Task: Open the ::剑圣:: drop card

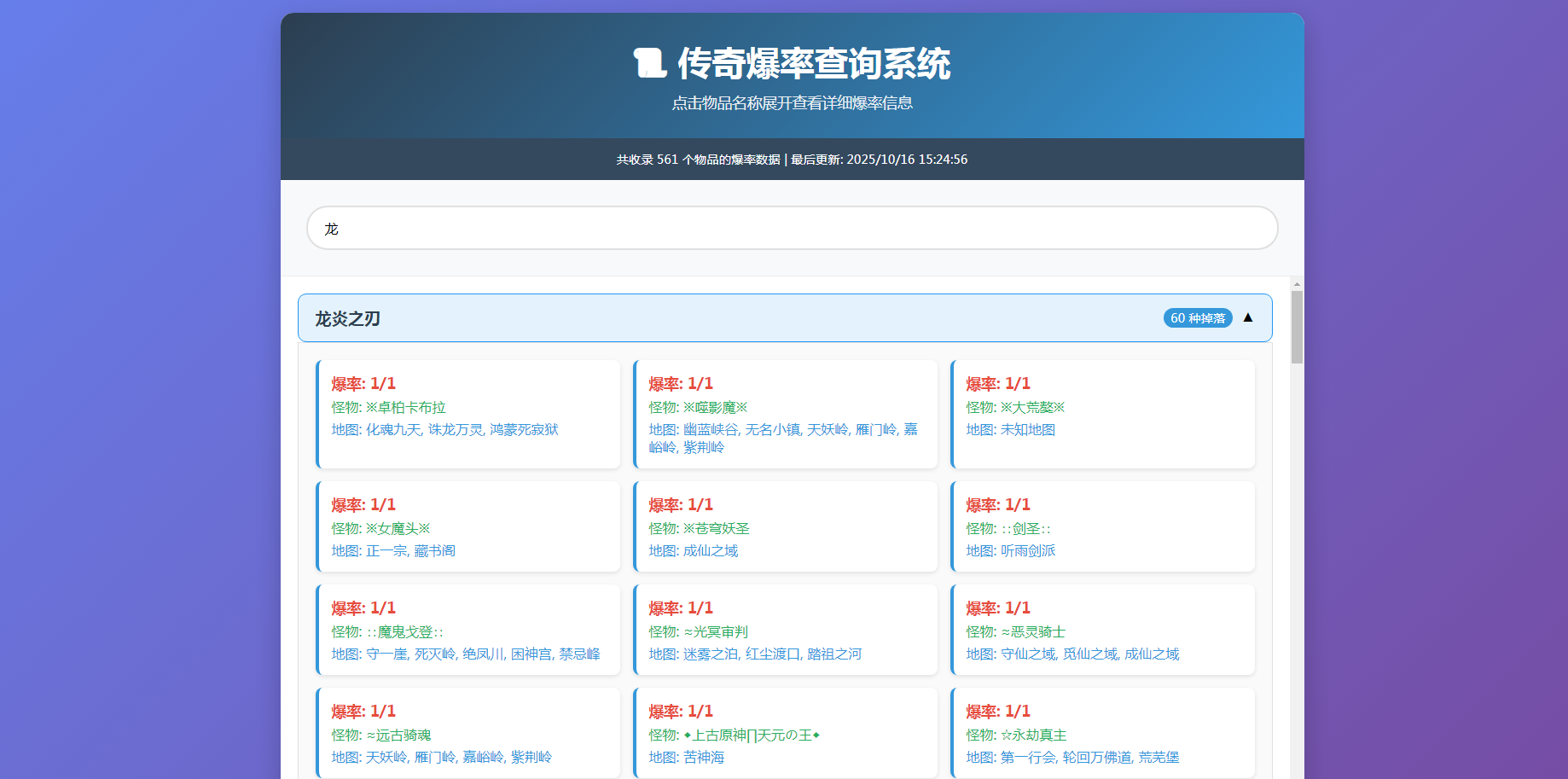Action: click(x=1103, y=526)
